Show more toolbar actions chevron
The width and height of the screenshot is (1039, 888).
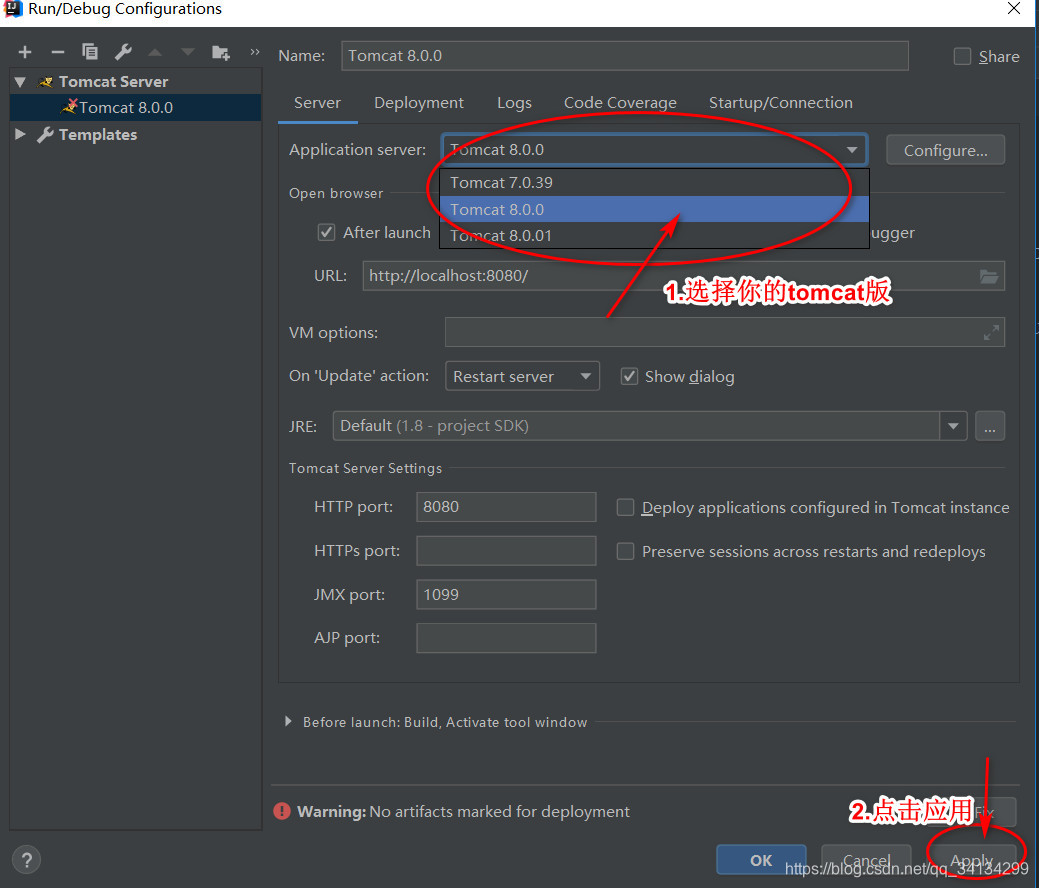pos(254,52)
